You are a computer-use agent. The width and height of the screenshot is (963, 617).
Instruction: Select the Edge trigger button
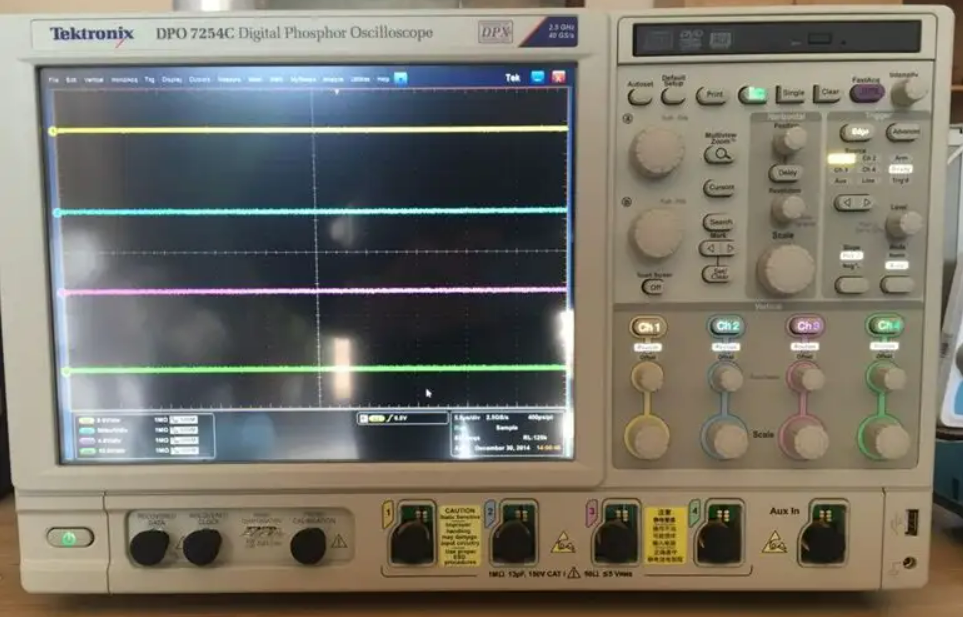(x=859, y=132)
